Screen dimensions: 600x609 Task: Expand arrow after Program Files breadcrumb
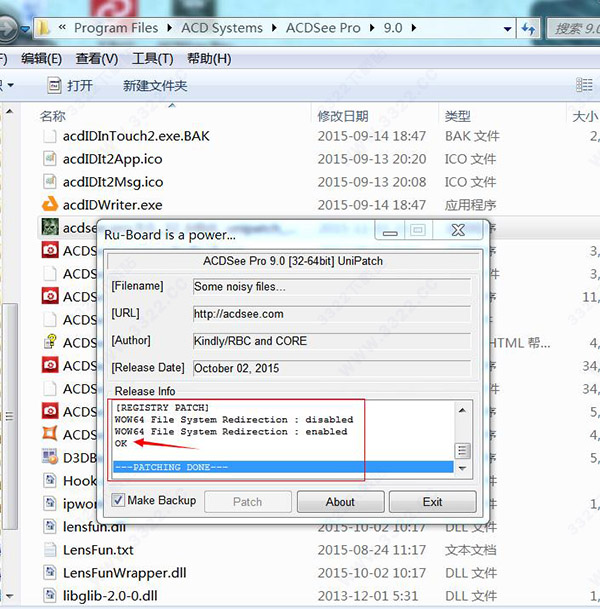[169, 28]
